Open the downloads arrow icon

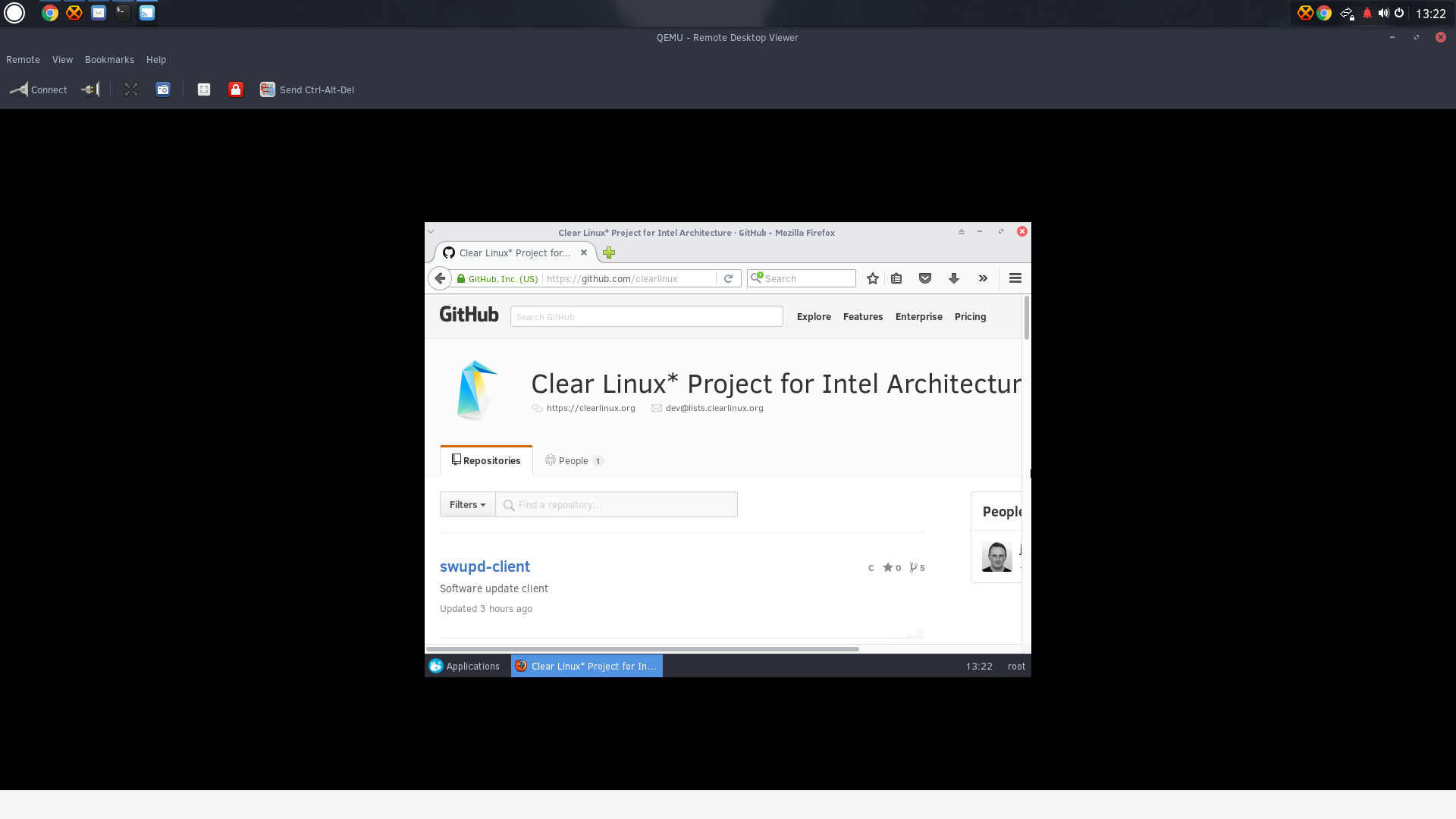(x=954, y=279)
